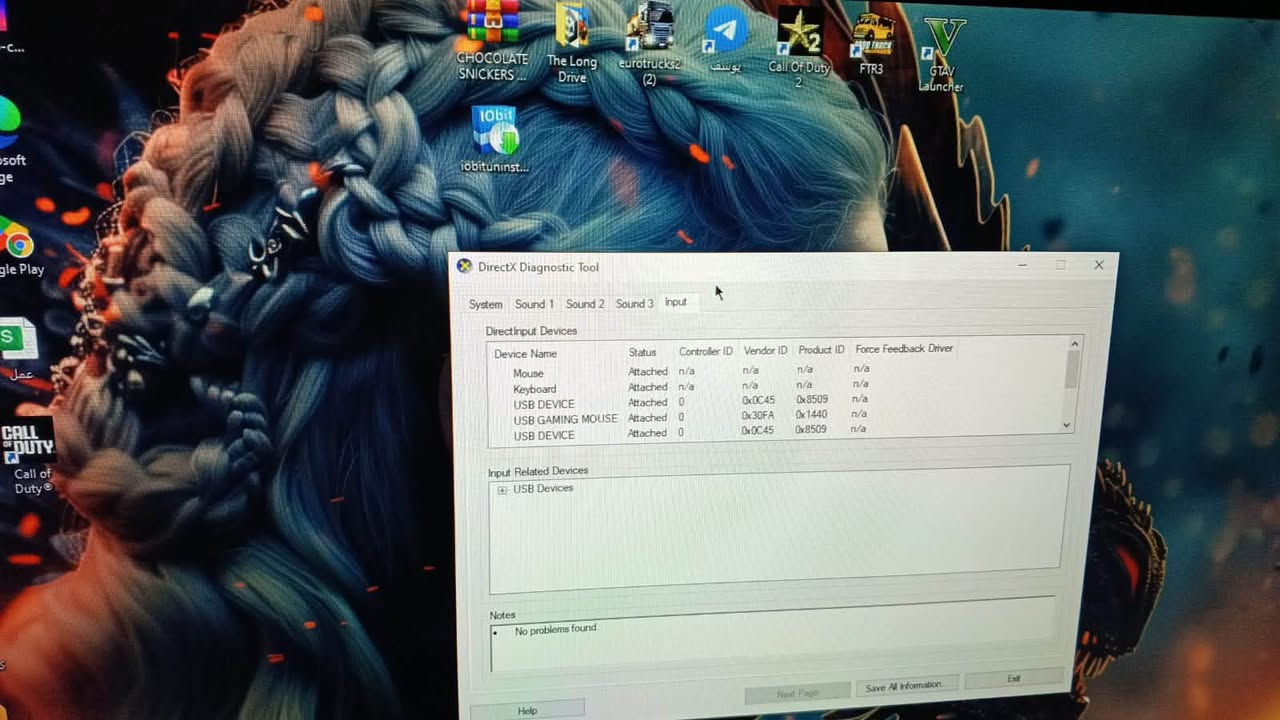The height and width of the screenshot is (720, 1280).
Task: Open the Sound 2 tab
Action: [x=585, y=304]
